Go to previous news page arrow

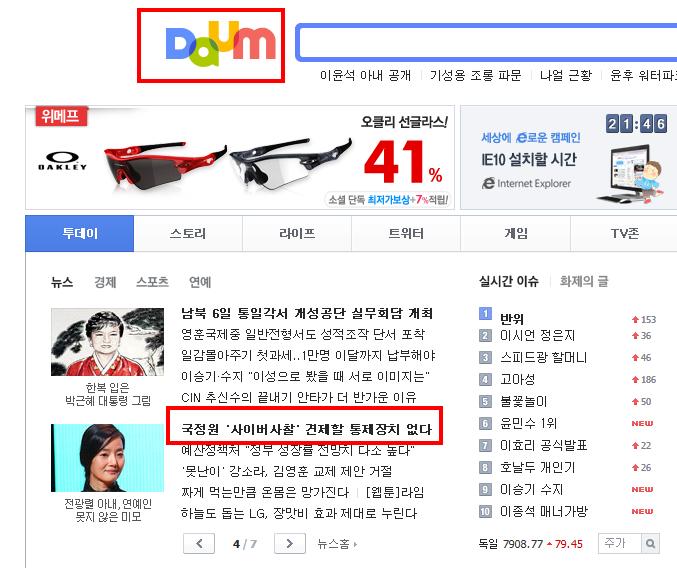point(199,543)
